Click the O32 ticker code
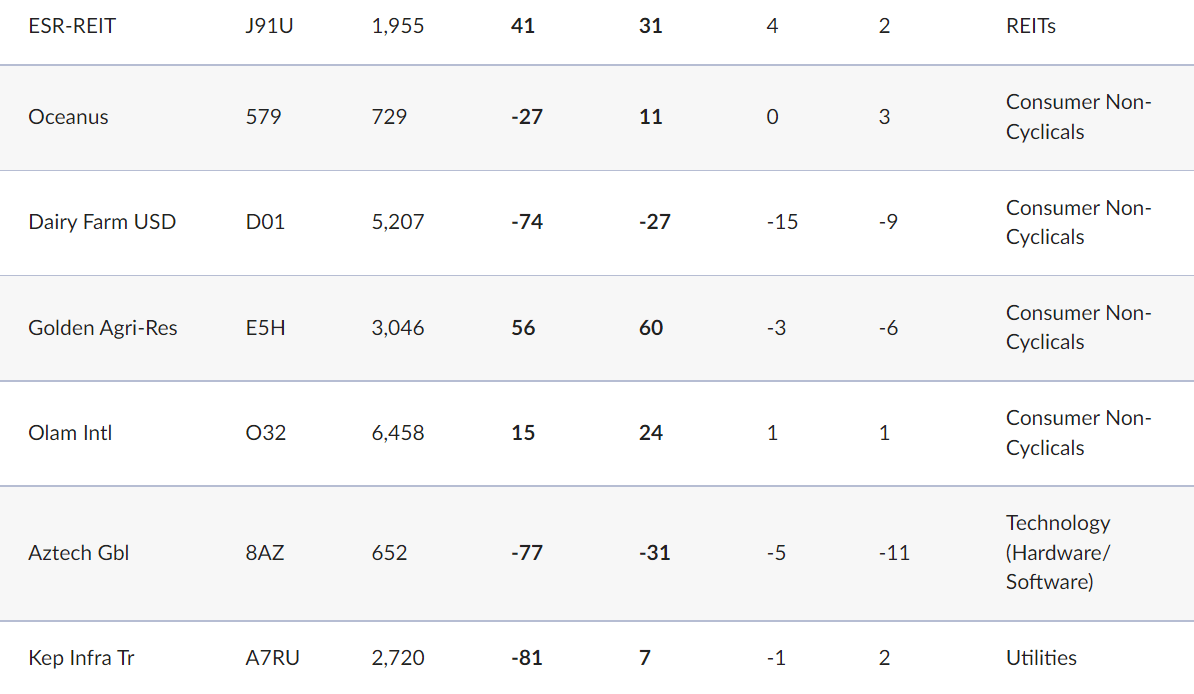The width and height of the screenshot is (1194, 694). point(266,433)
